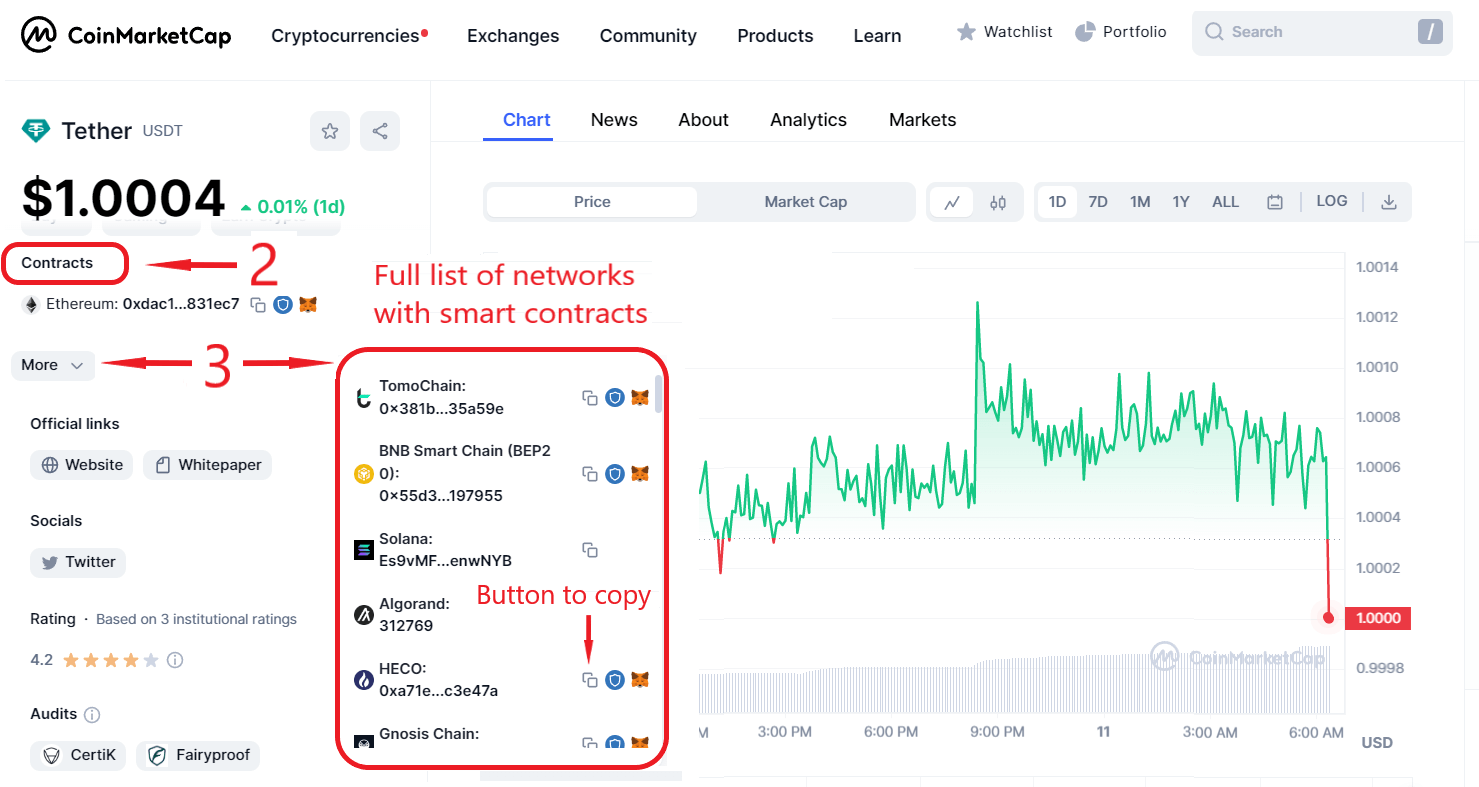This screenshot has height=787, width=1479.
Task: Add HECO contract to MetaMask
Action: click(640, 679)
